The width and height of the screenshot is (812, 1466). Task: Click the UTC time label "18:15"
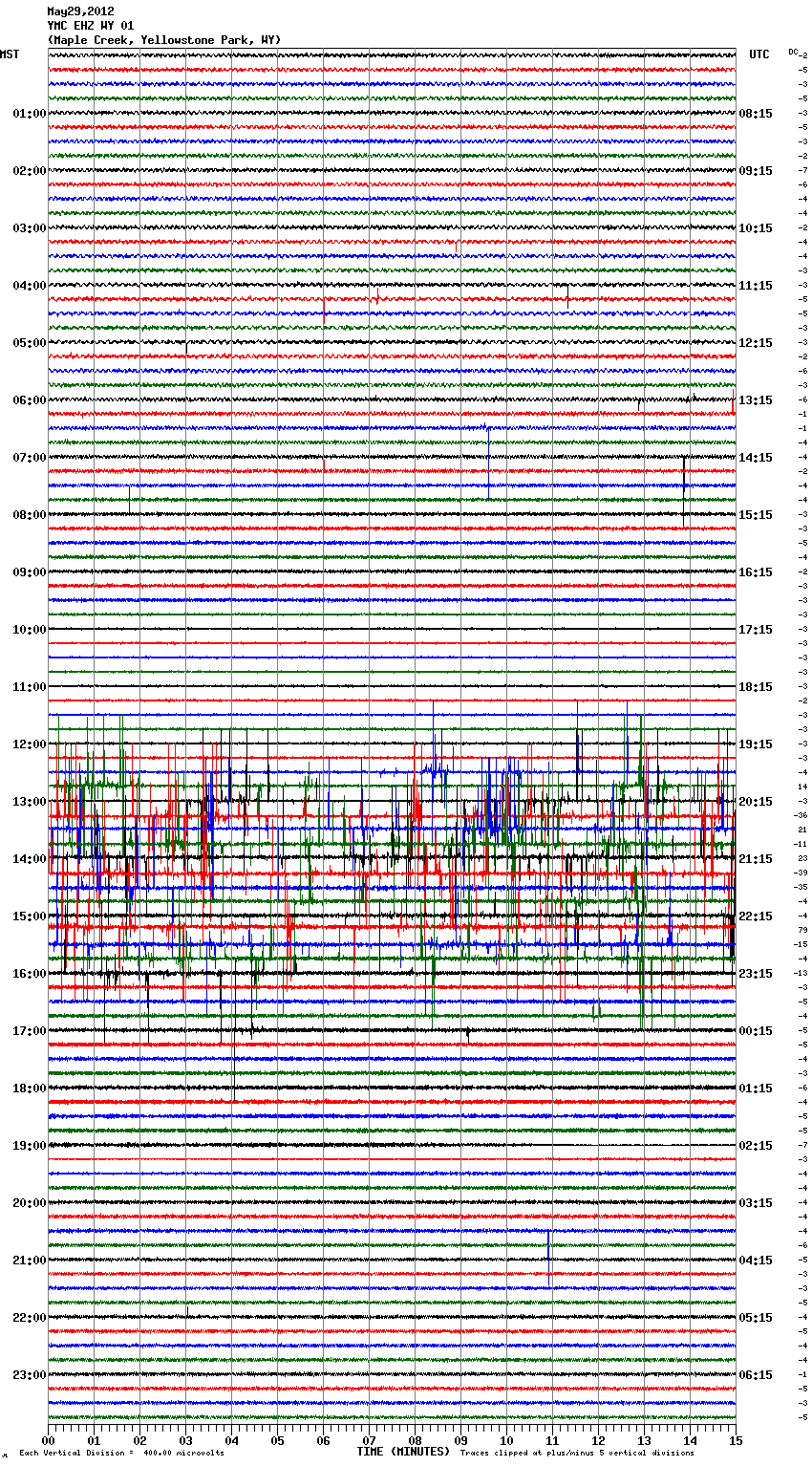756,687
